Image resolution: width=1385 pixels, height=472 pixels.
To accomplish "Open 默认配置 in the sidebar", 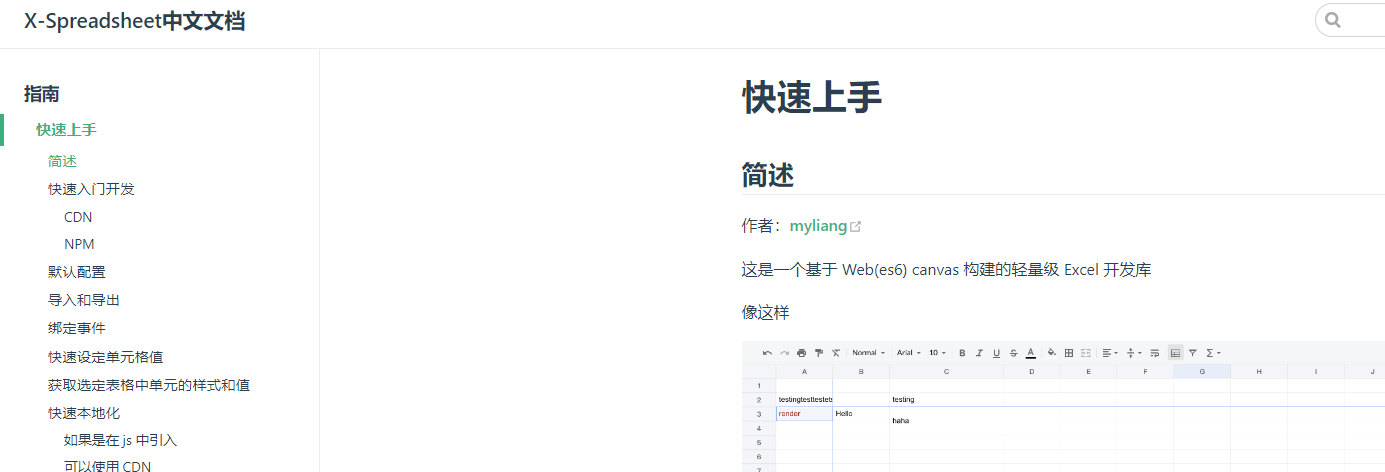I will tap(77, 272).
